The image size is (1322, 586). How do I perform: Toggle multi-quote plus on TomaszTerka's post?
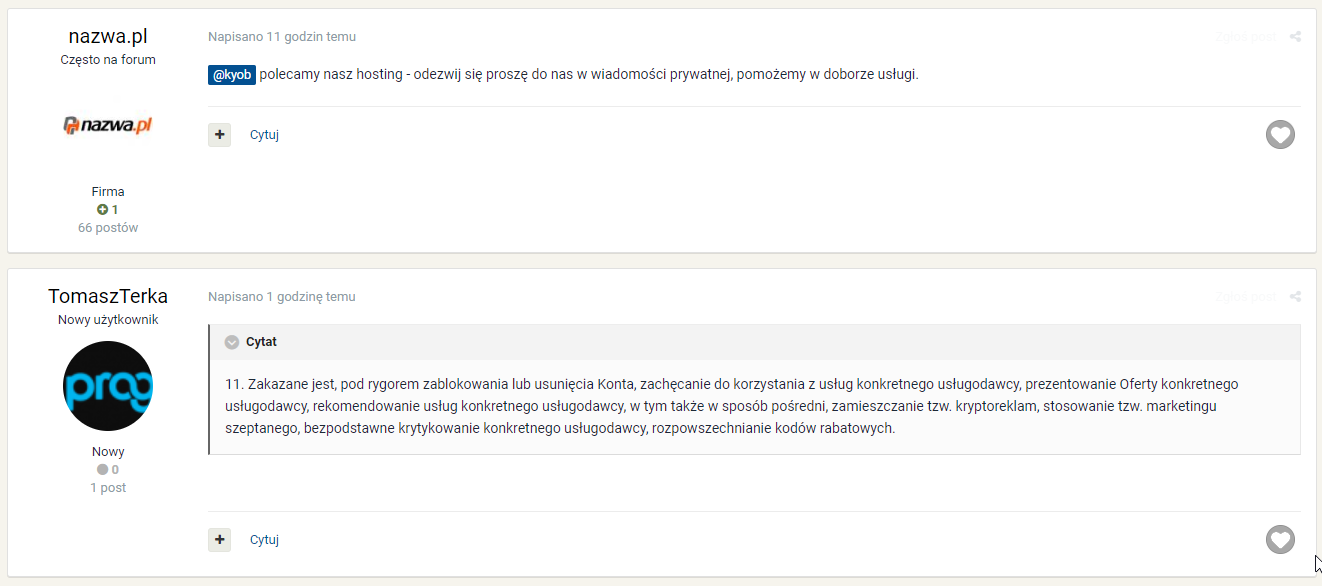click(x=219, y=539)
